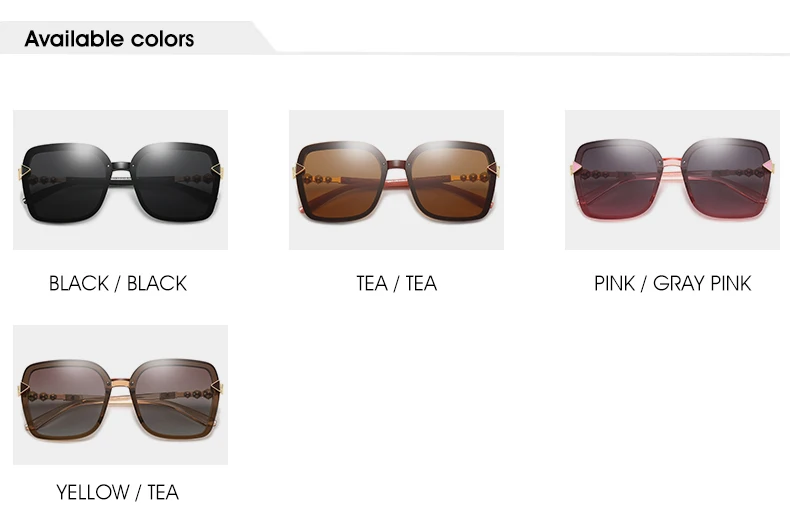790x519 pixels.
Task: Select the YELLOW / TEA label
Action: (x=117, y=492)
